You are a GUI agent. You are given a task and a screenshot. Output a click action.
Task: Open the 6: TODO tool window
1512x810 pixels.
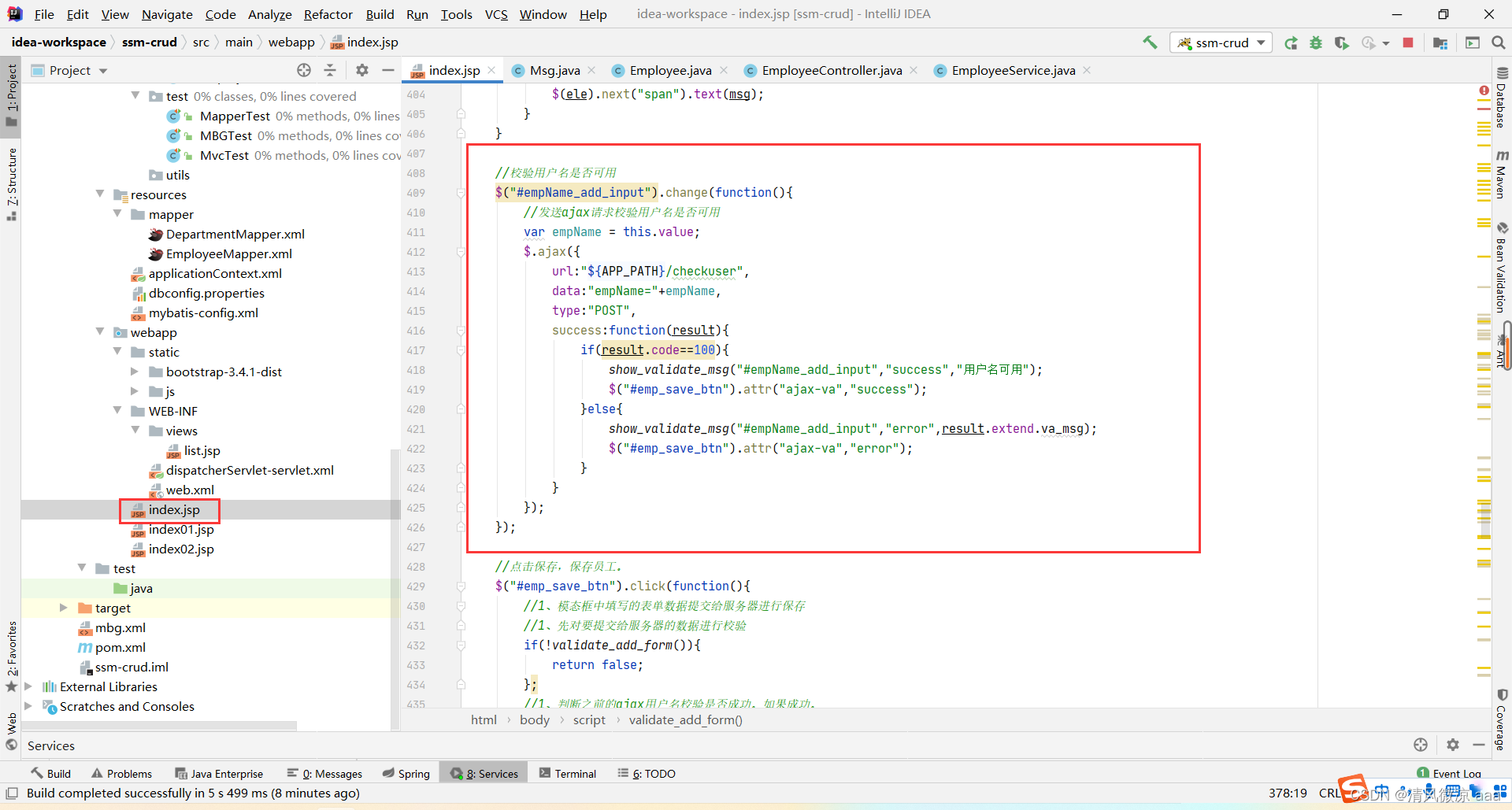647,773
